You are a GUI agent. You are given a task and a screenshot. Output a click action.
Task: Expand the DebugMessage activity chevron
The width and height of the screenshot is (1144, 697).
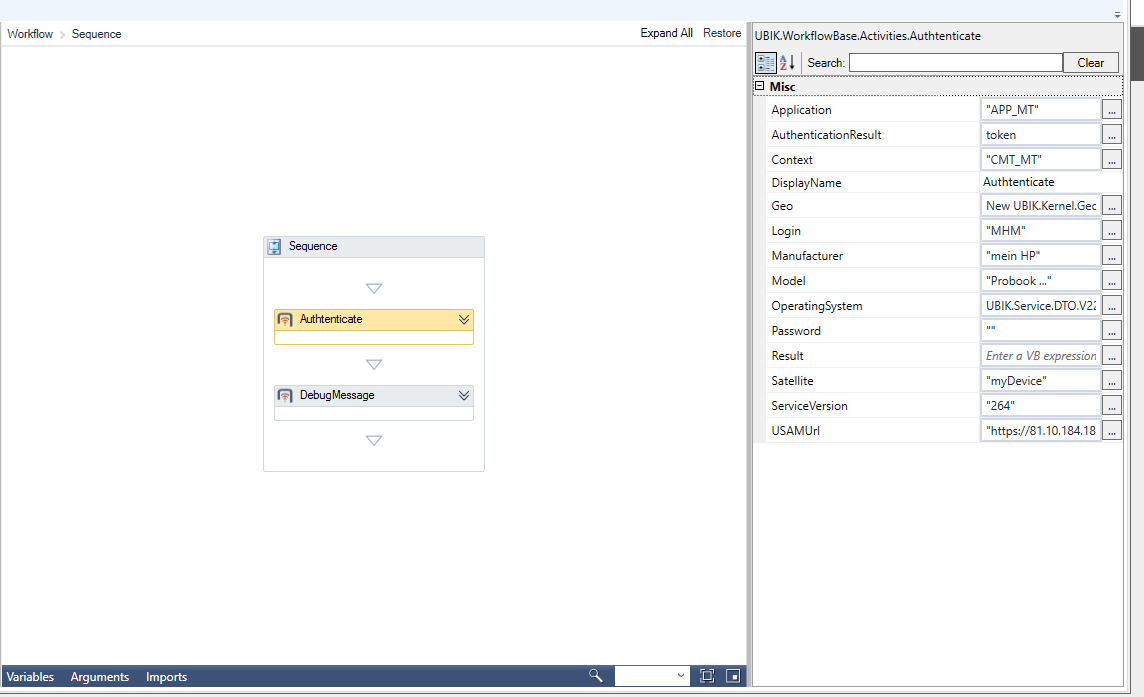(x=464, y=396)
